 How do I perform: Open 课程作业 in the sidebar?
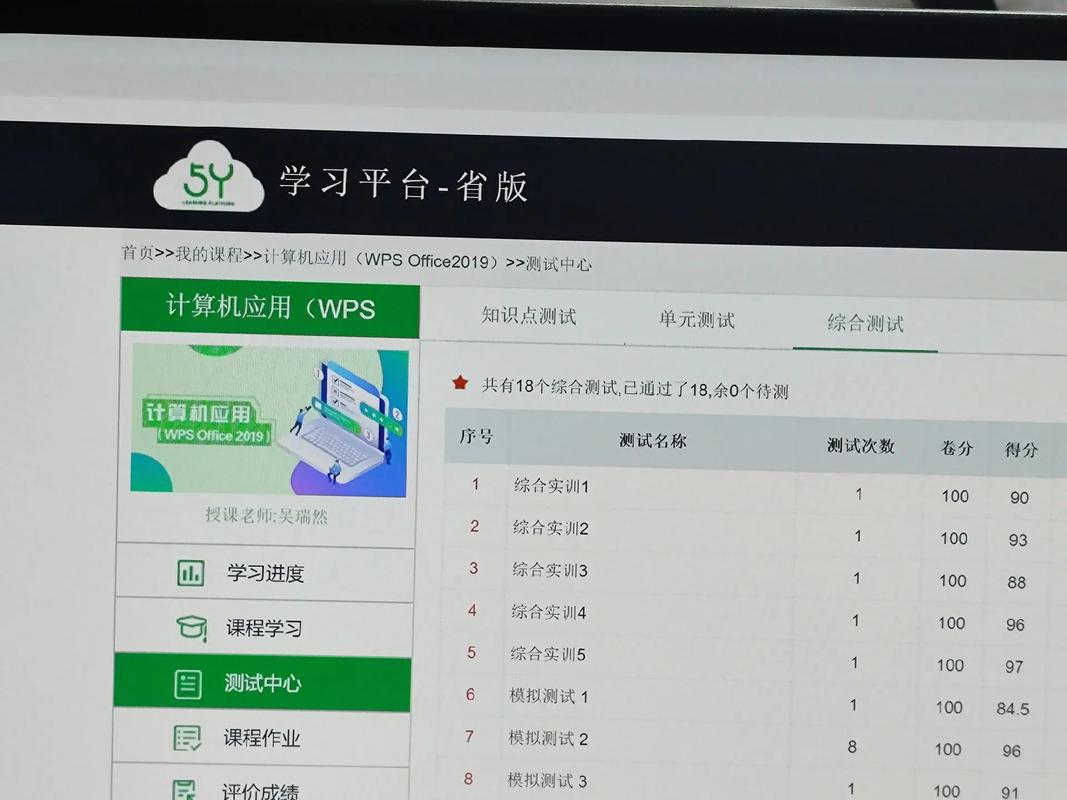pyautogui.click(x=261, y=738)
